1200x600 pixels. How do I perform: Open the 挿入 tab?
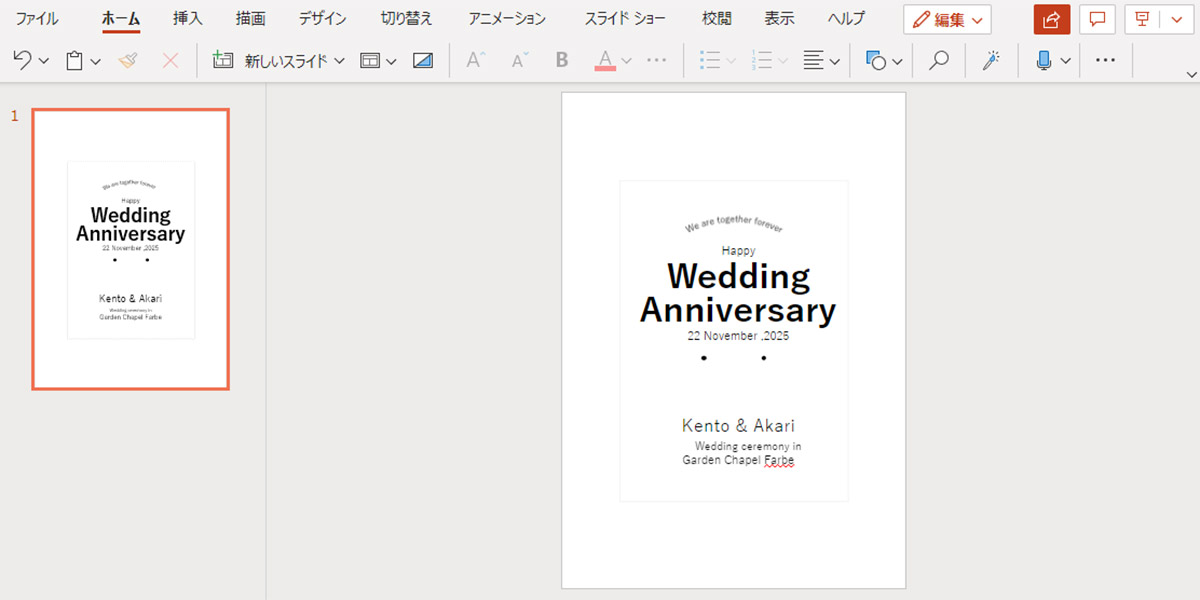point(188,19)
